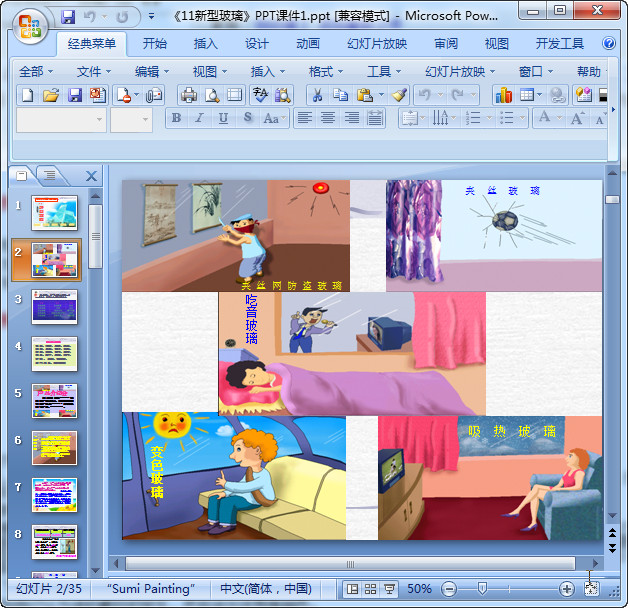The image size is (628, 608).
Task: Open Help question mark icon
Action: pyautogui.click(x=609, y=43)
